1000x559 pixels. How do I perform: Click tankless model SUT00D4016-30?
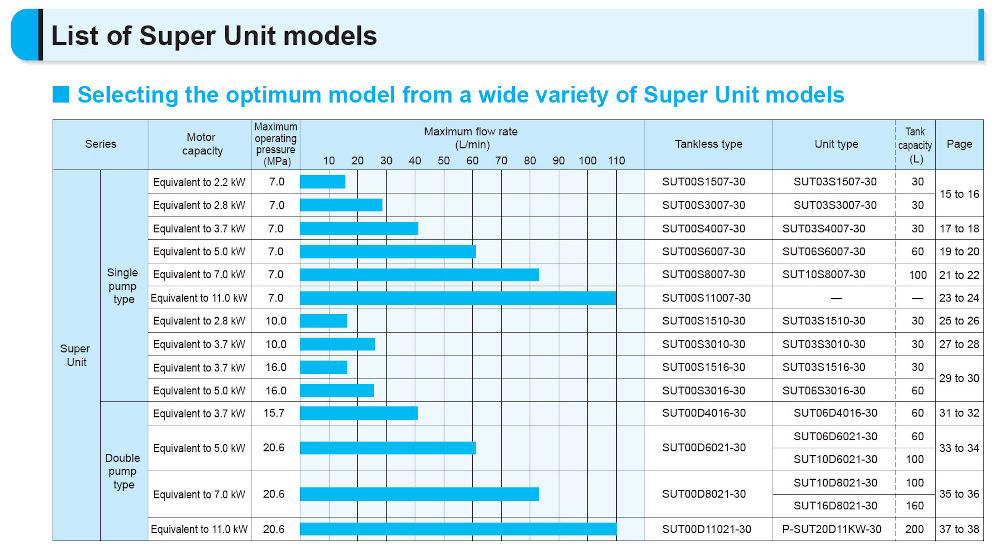point(703,413)
